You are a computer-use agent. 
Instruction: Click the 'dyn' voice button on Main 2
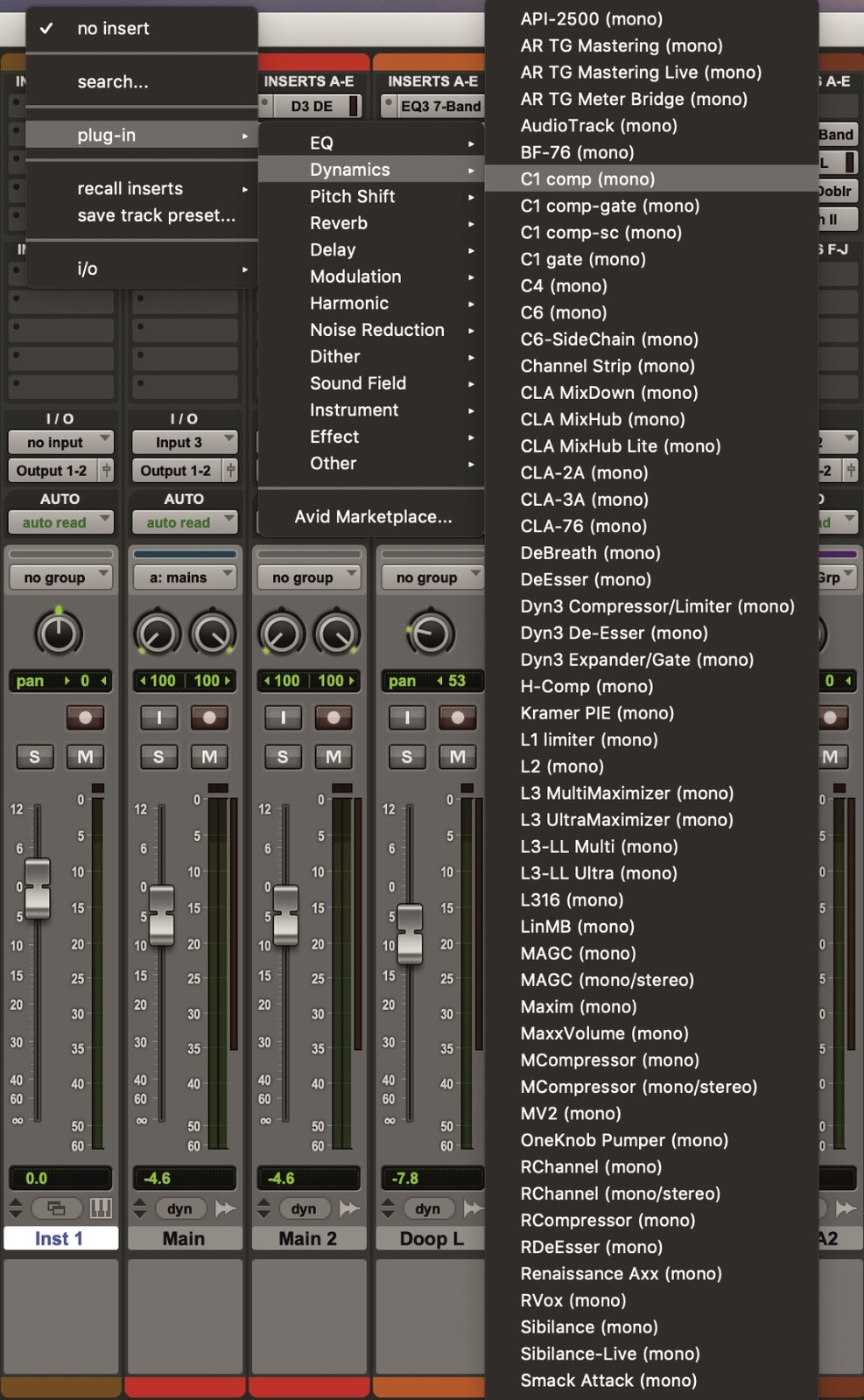pos(304,1208)
